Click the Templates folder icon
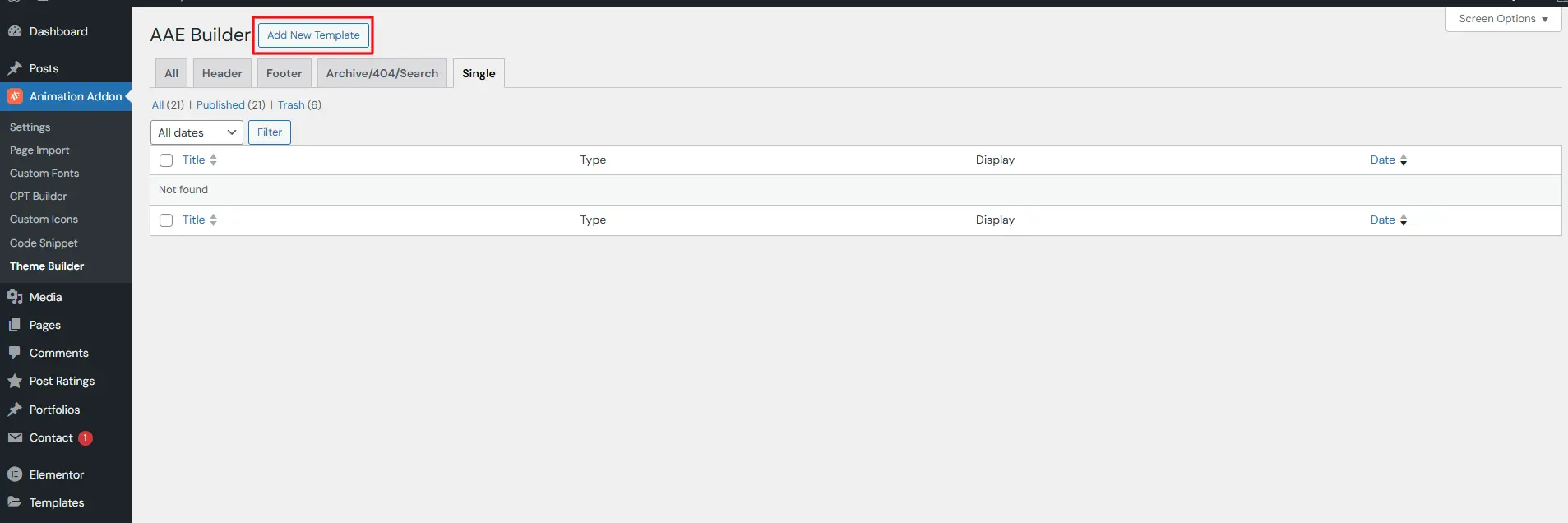Viewport: 1568px width, 523px height. [15, 502]
